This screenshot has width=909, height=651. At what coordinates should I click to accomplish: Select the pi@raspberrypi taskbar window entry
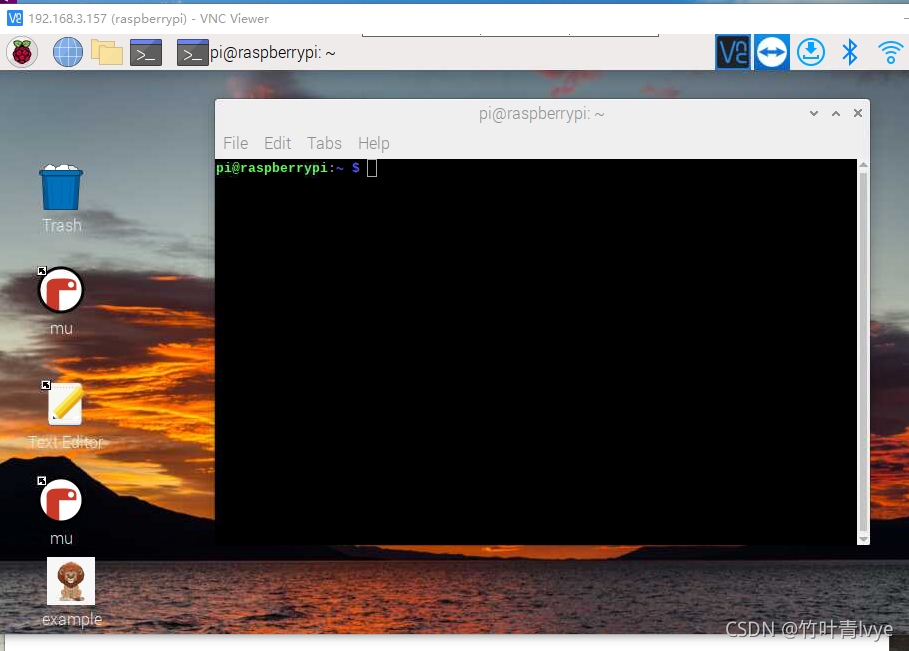(256, 53)
